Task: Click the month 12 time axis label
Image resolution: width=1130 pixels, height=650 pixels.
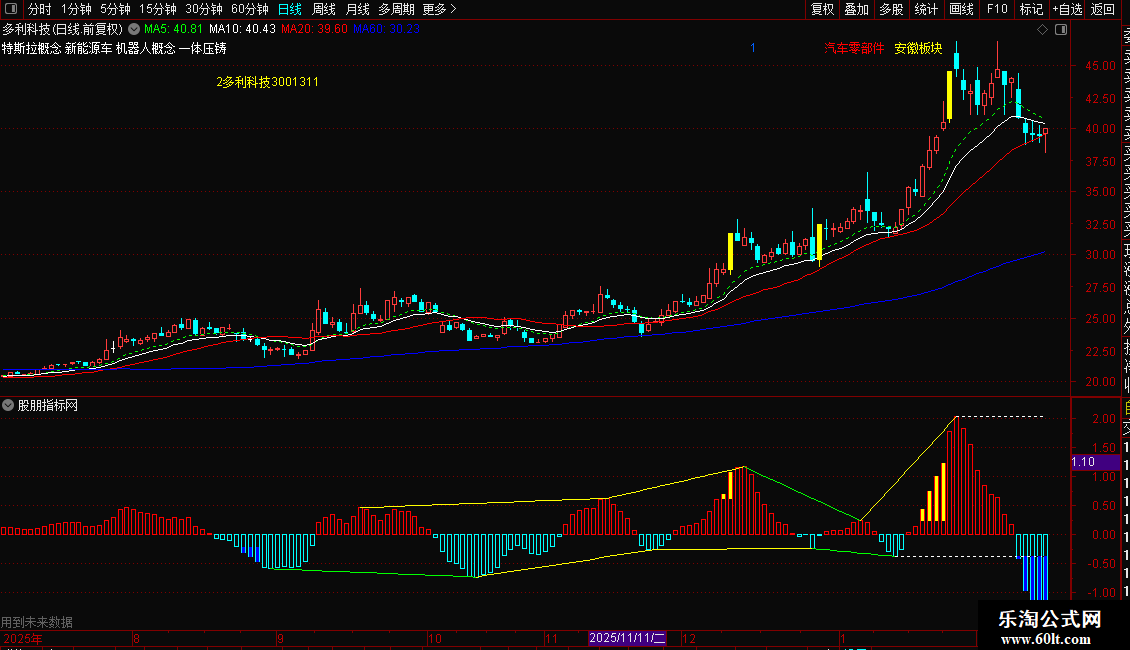Action: click(689, 639)
